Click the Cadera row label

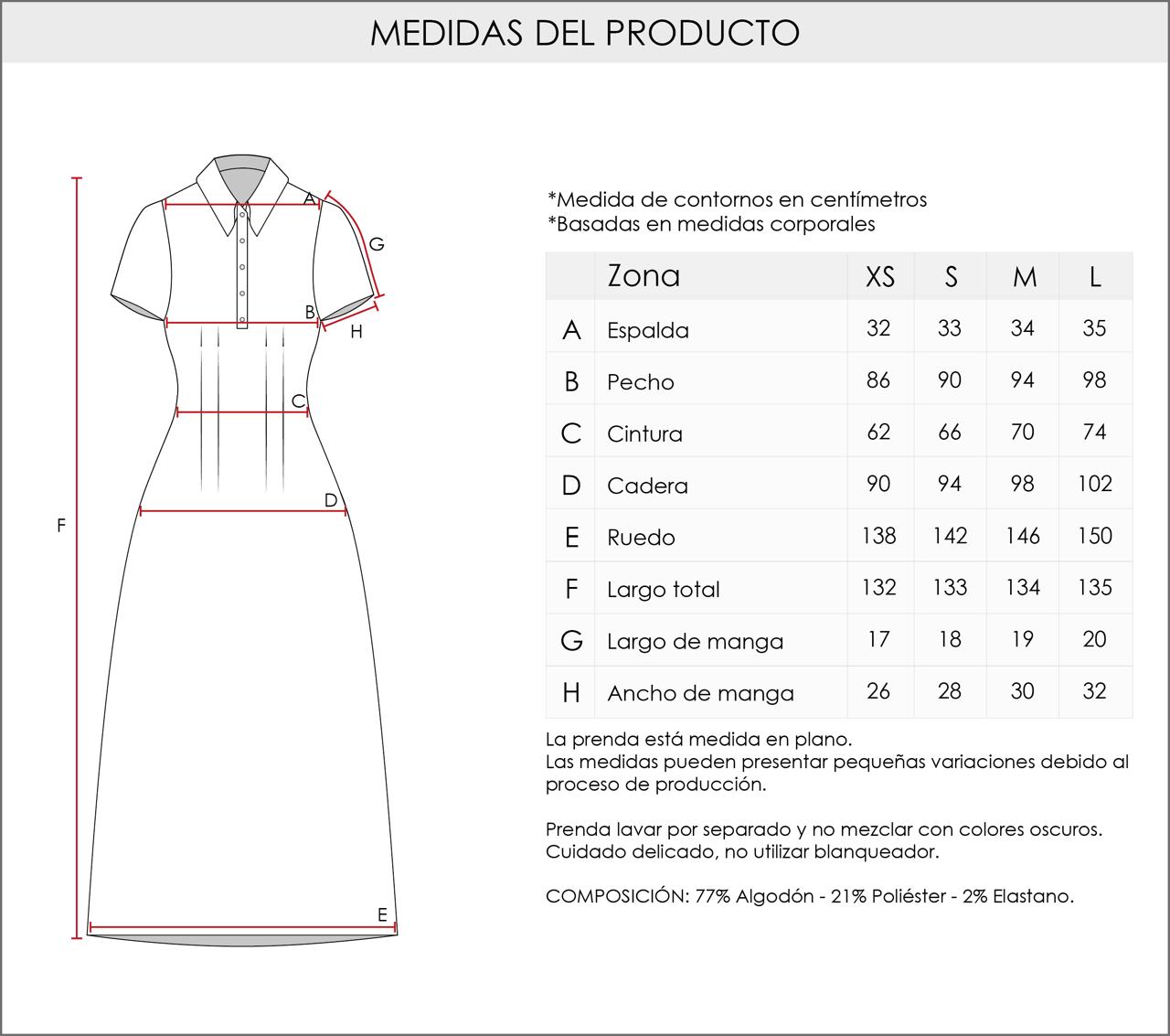646,486
